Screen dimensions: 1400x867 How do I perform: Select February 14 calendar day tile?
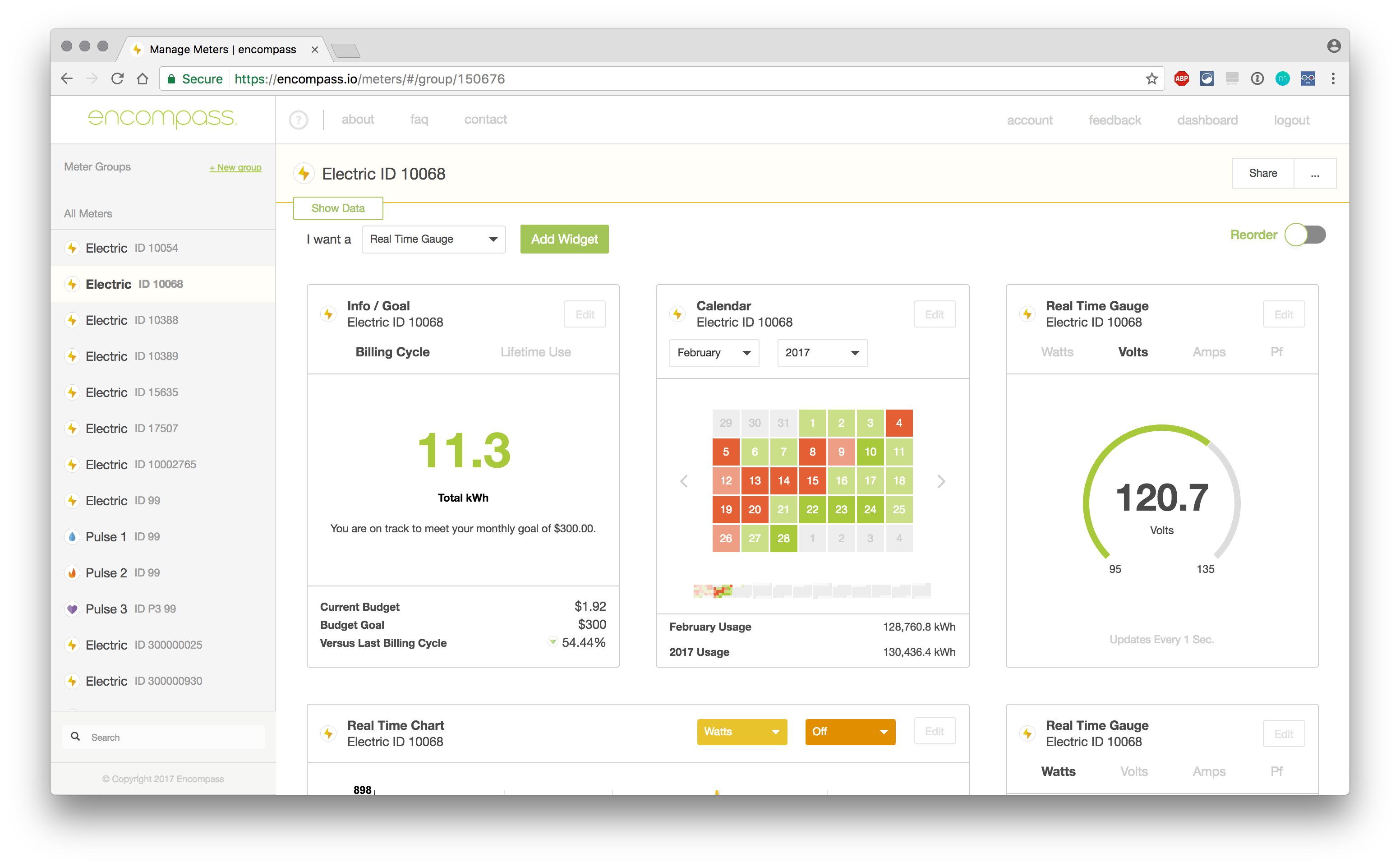tap(783, 480)
